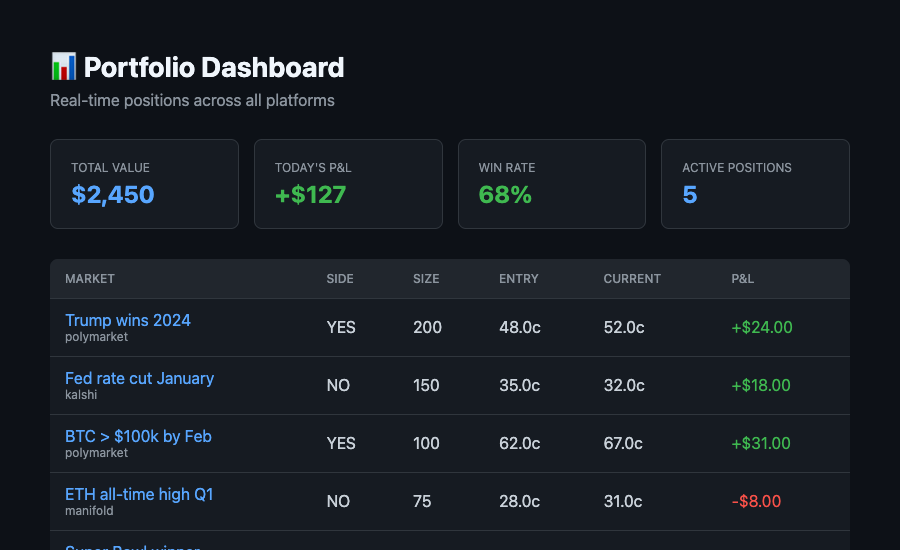
Task: Click the Total Value card
Action: (x=144, y=184)
